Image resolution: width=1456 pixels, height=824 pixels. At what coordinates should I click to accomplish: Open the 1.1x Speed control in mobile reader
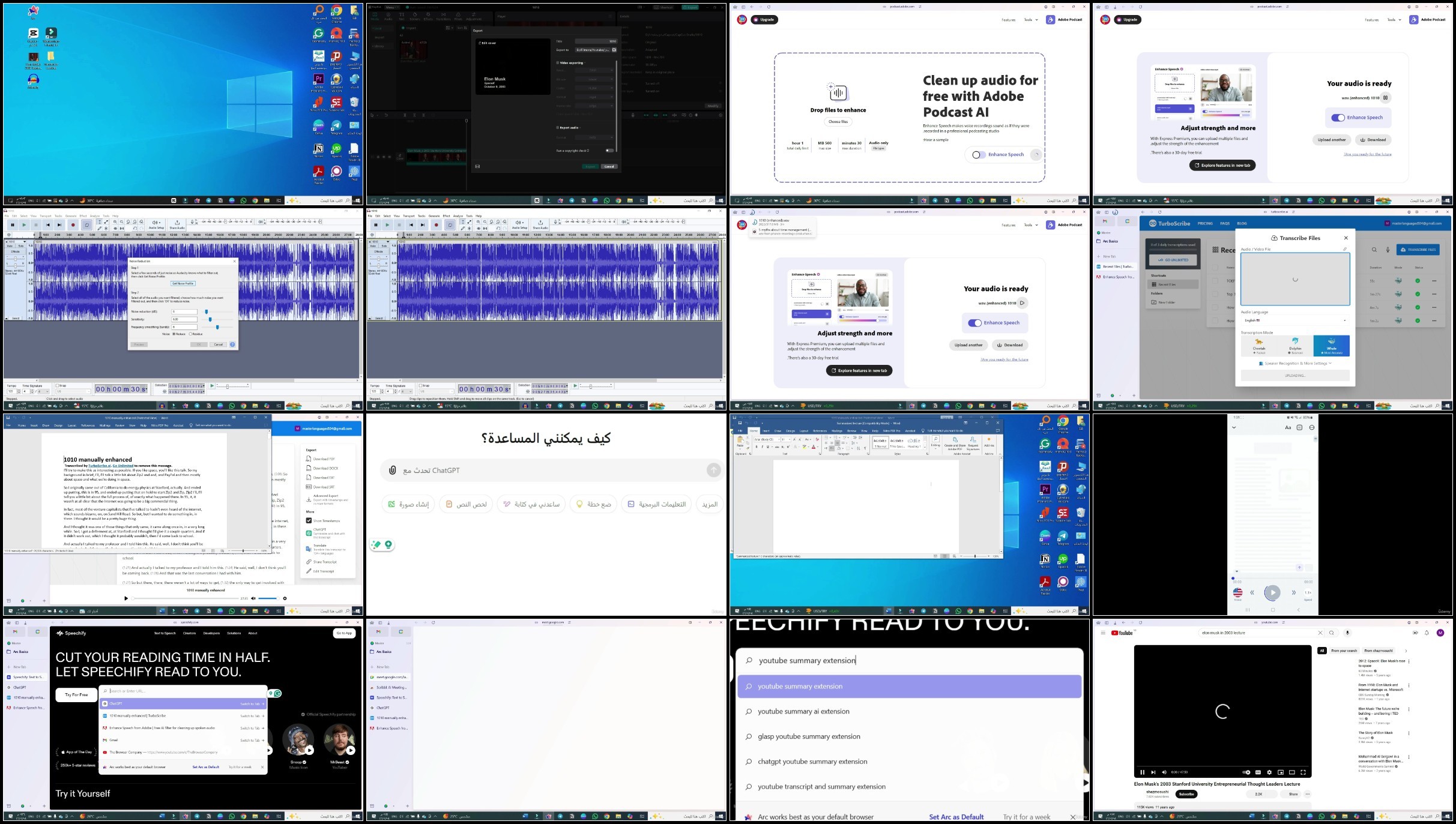point(1308,594)
